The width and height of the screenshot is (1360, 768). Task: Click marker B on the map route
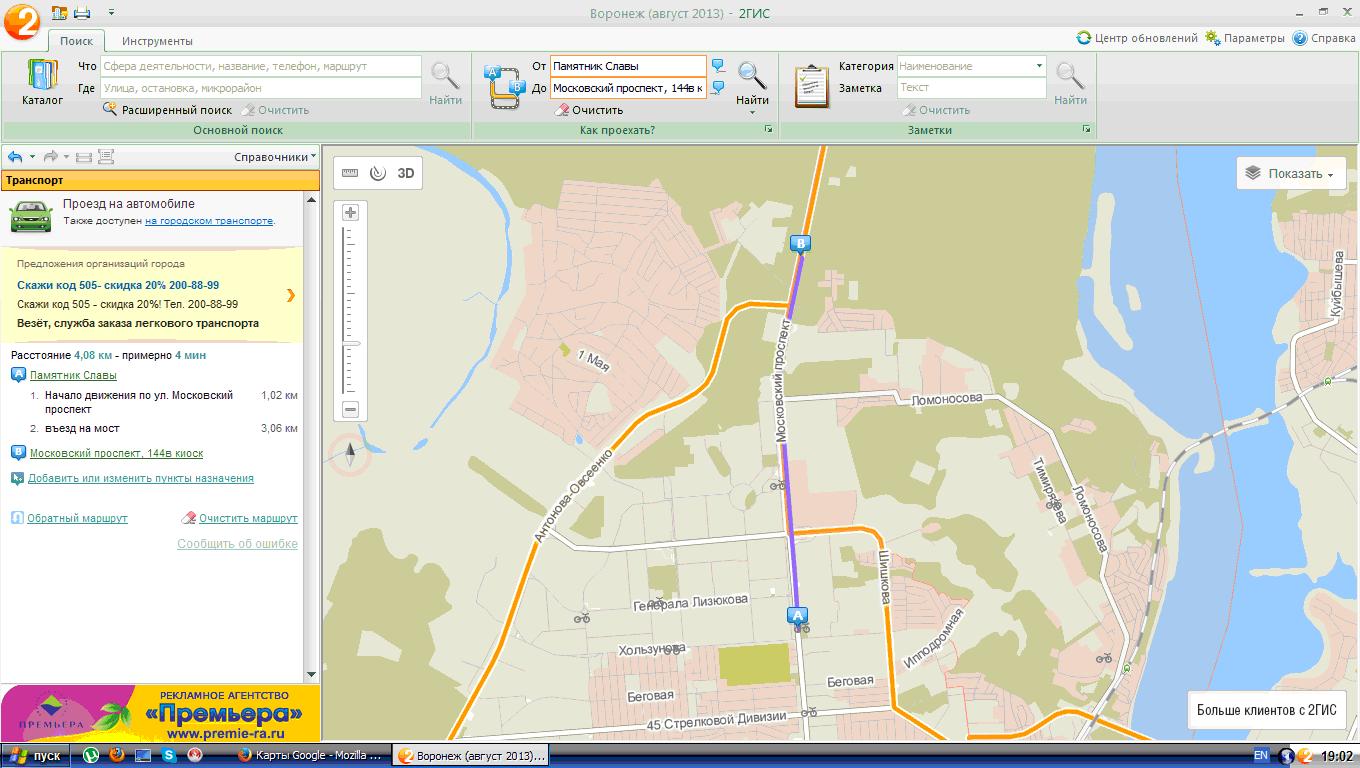coord(799,244)
